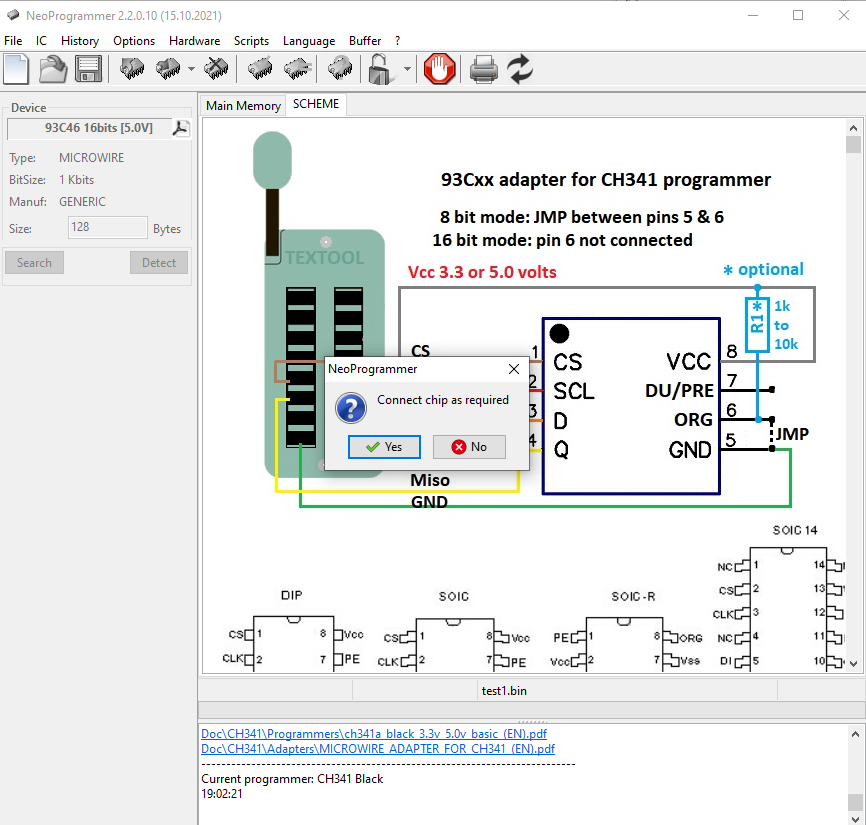Click the Unprotect padlock icon
The image size is (866, 825).
[x=381, y=70]
